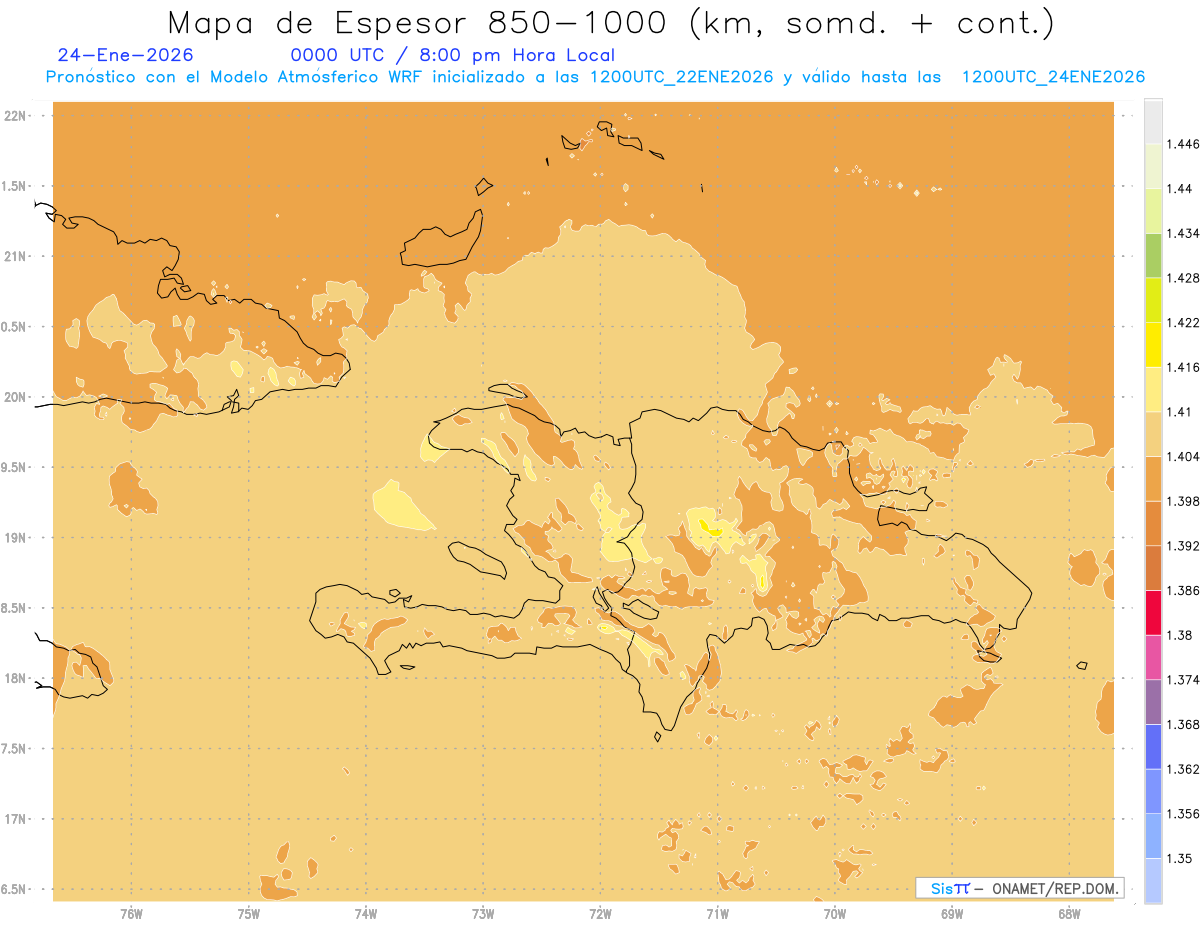Click the longitude label '69W'
Viewport: 1200px width, 927px height.
click(952, 914)
